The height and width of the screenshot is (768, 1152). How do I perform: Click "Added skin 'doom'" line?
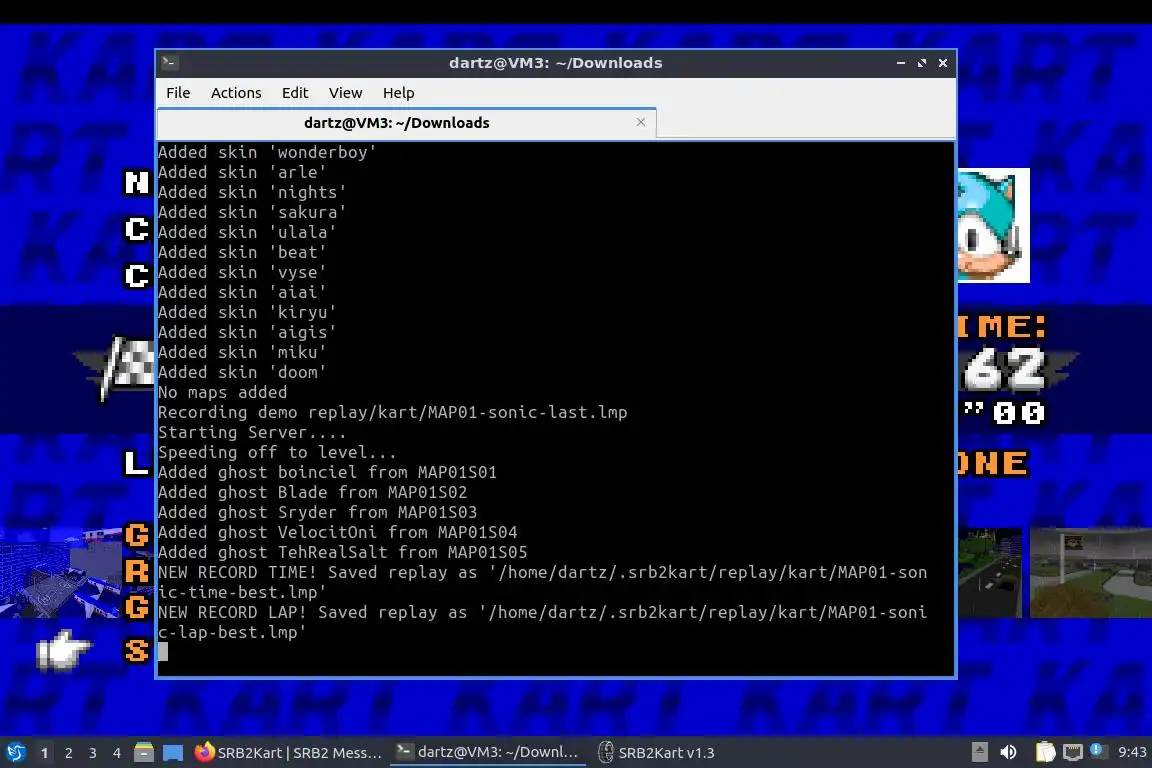242,372
